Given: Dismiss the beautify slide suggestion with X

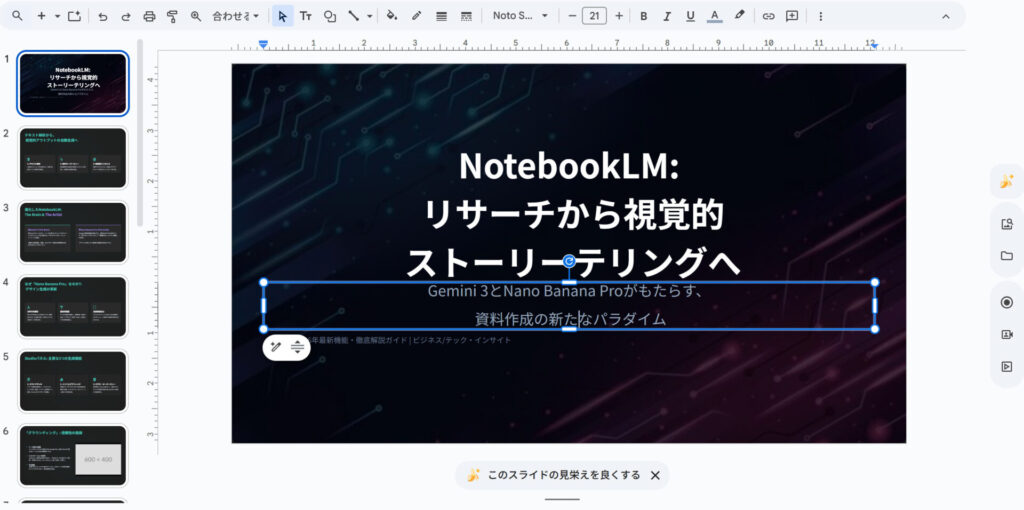Looking at the screenshot, I should 656,475.
